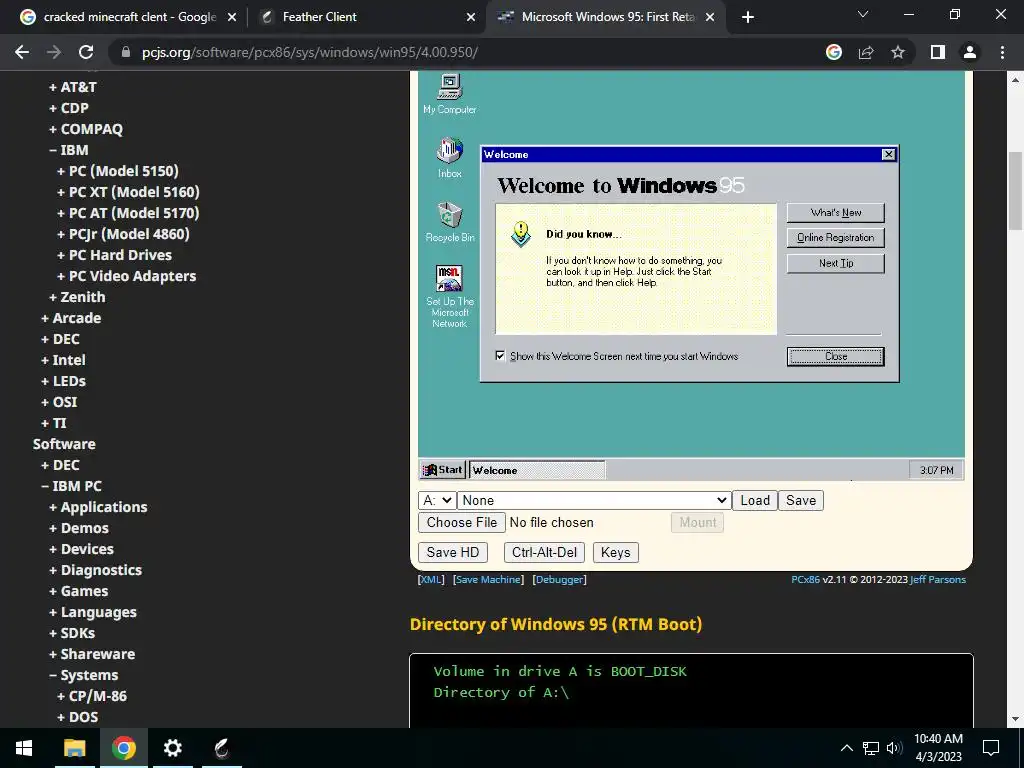
Task: Open diskette None dropdown
Action: tap(594, 500)
